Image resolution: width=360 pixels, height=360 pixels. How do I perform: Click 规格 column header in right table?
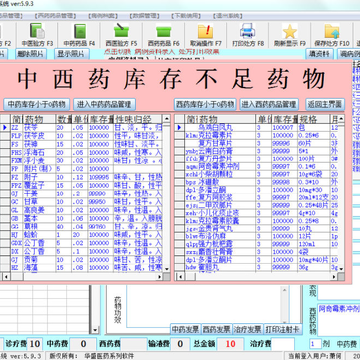click(x=313, y=119)
